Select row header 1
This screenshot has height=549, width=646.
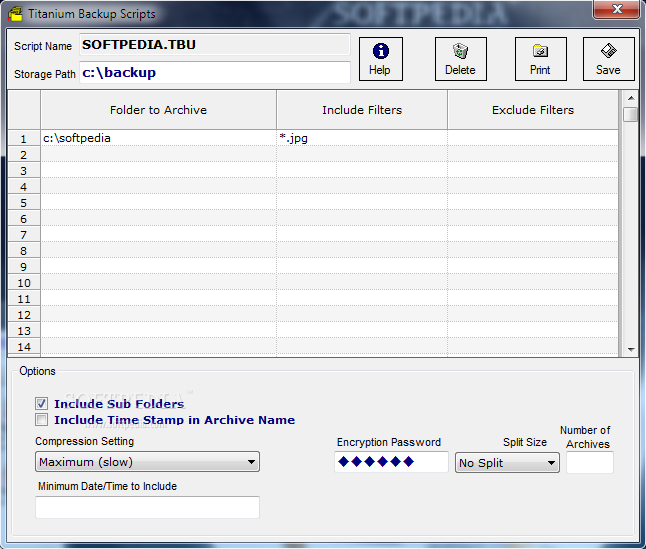pos(24,139)
